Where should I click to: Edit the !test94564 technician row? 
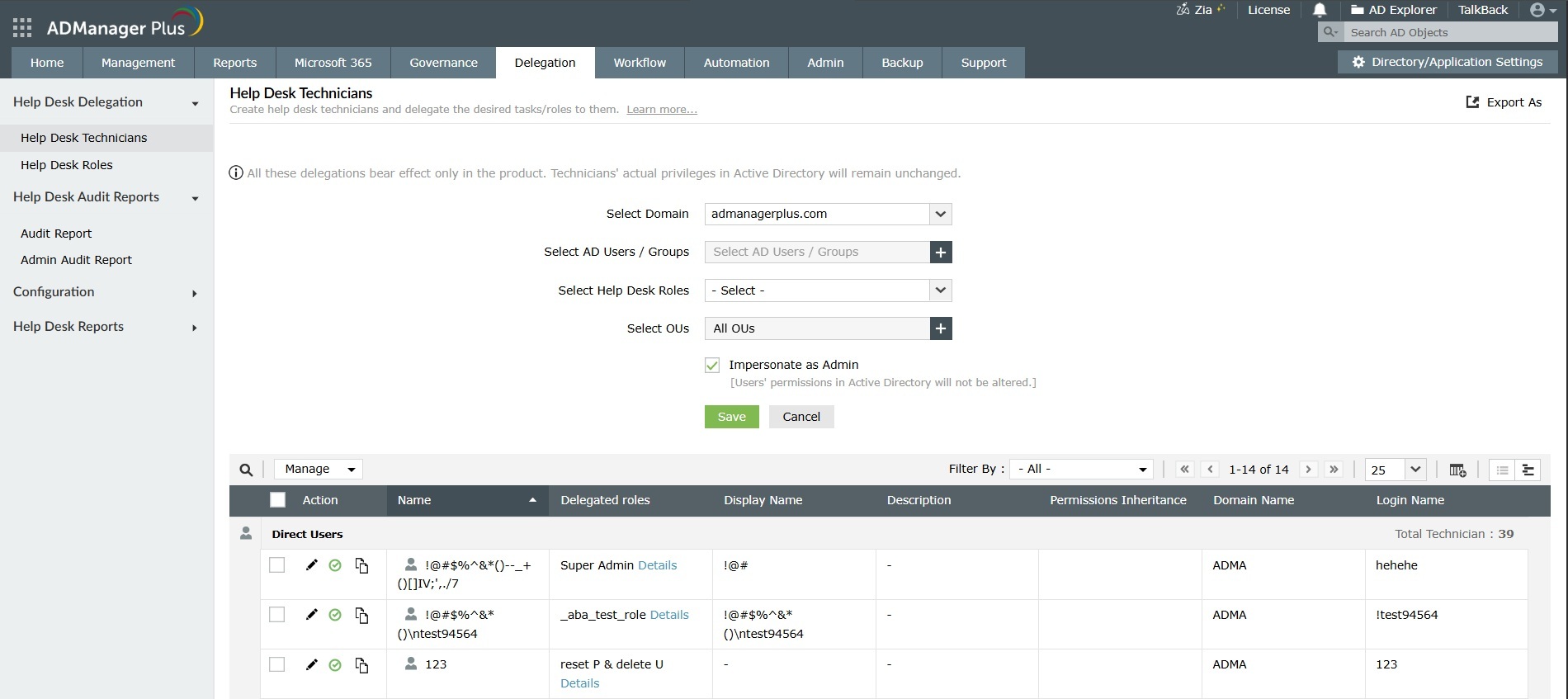coord(311,615)
